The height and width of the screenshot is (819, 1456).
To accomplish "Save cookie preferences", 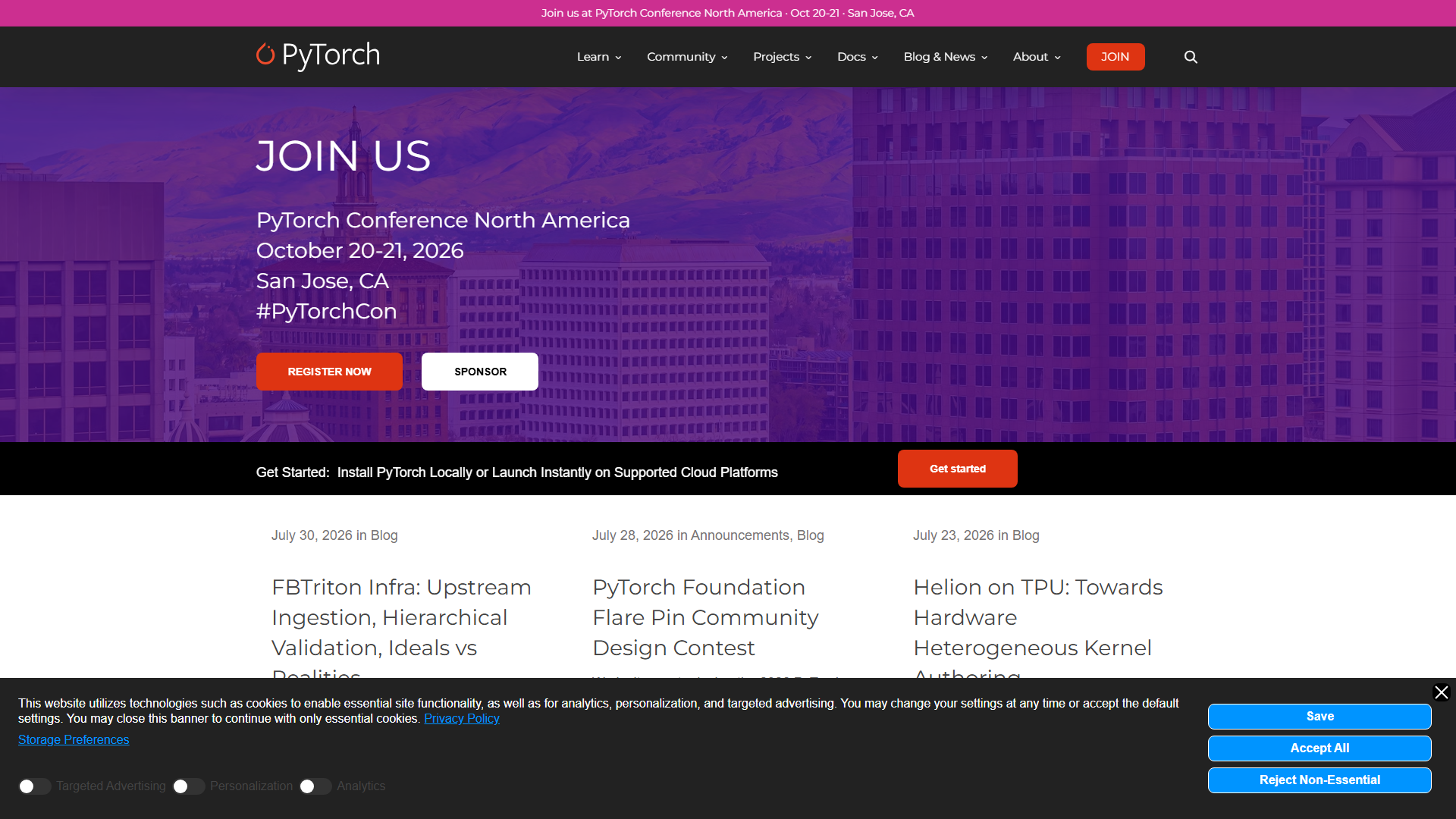I will (x=1319, y=717).
